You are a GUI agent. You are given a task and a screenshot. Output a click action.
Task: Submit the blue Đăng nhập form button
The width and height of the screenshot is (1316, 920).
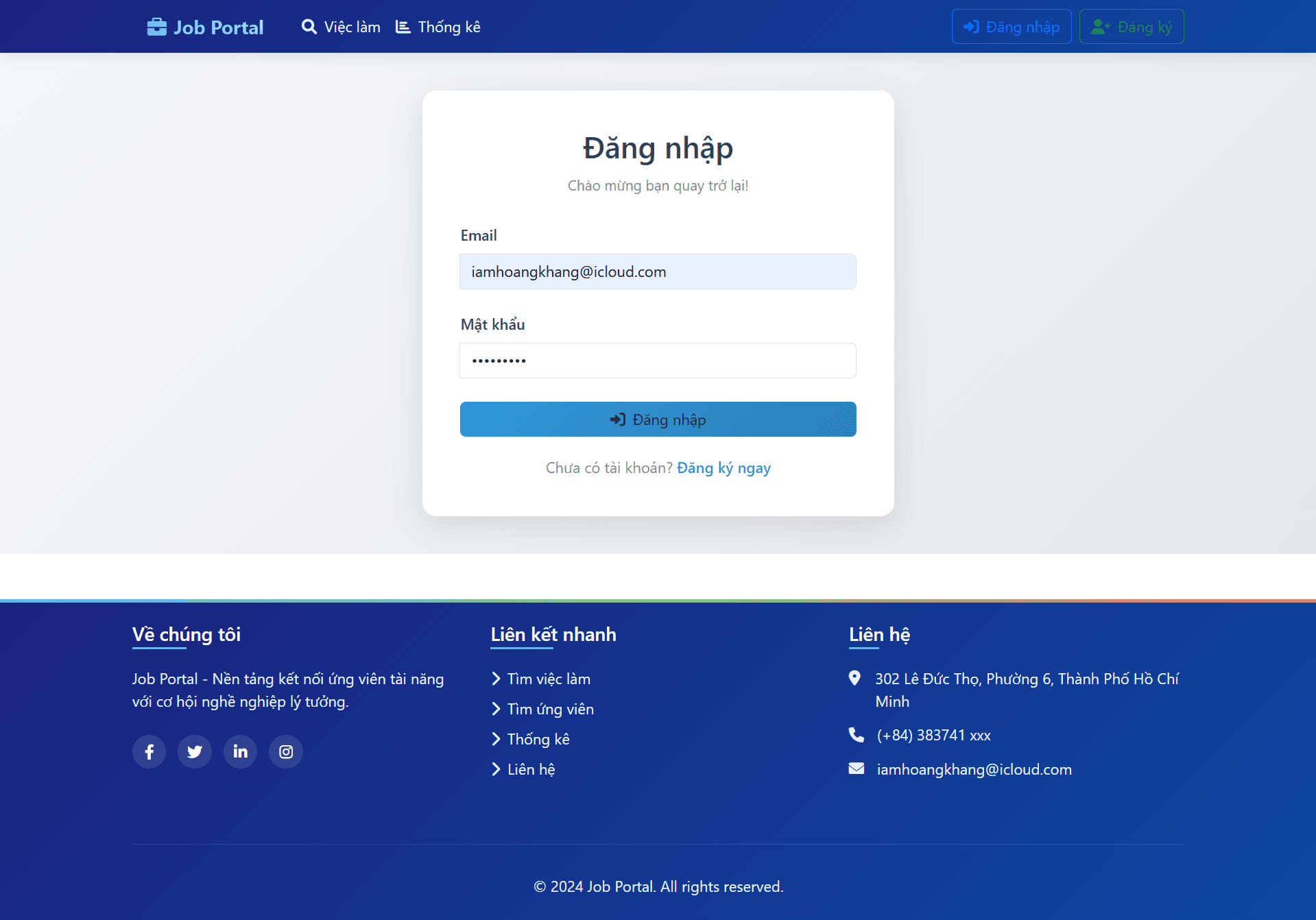[x=658, y=420]
